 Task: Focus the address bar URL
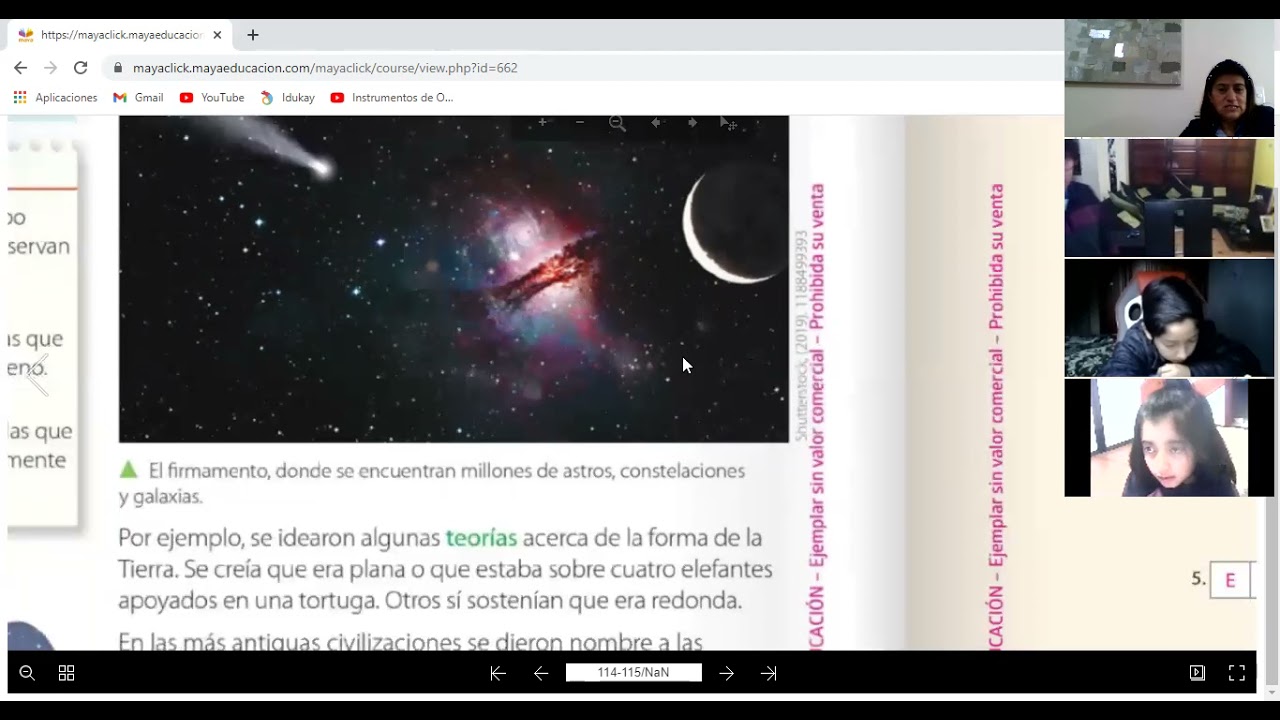pos(325,68)
